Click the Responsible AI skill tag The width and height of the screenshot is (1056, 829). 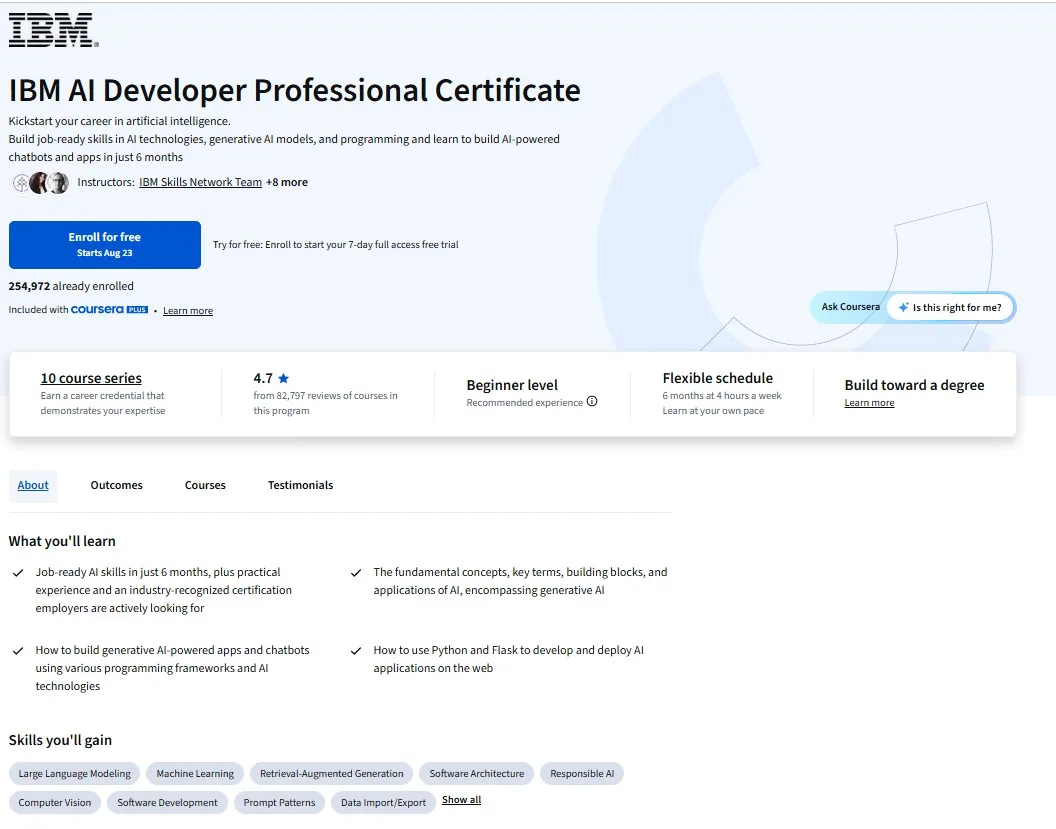pos(582,774)
